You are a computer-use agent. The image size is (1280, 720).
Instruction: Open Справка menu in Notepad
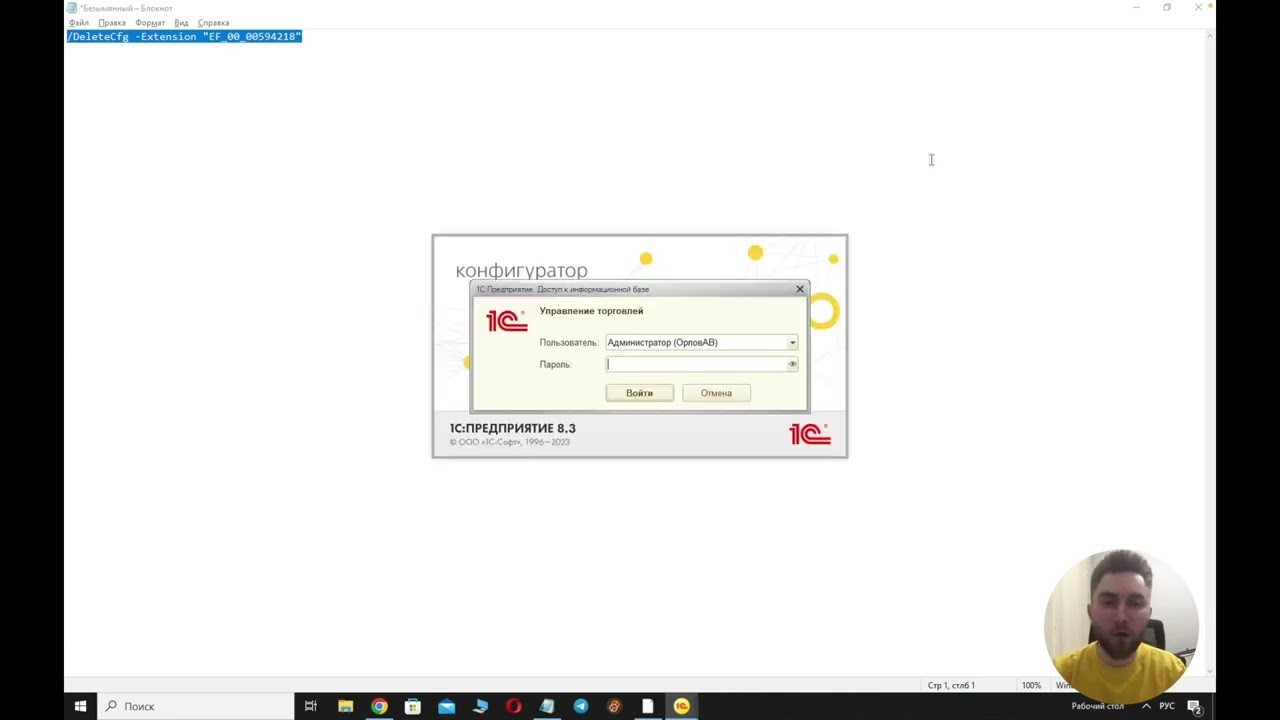[x=213, y=23]
